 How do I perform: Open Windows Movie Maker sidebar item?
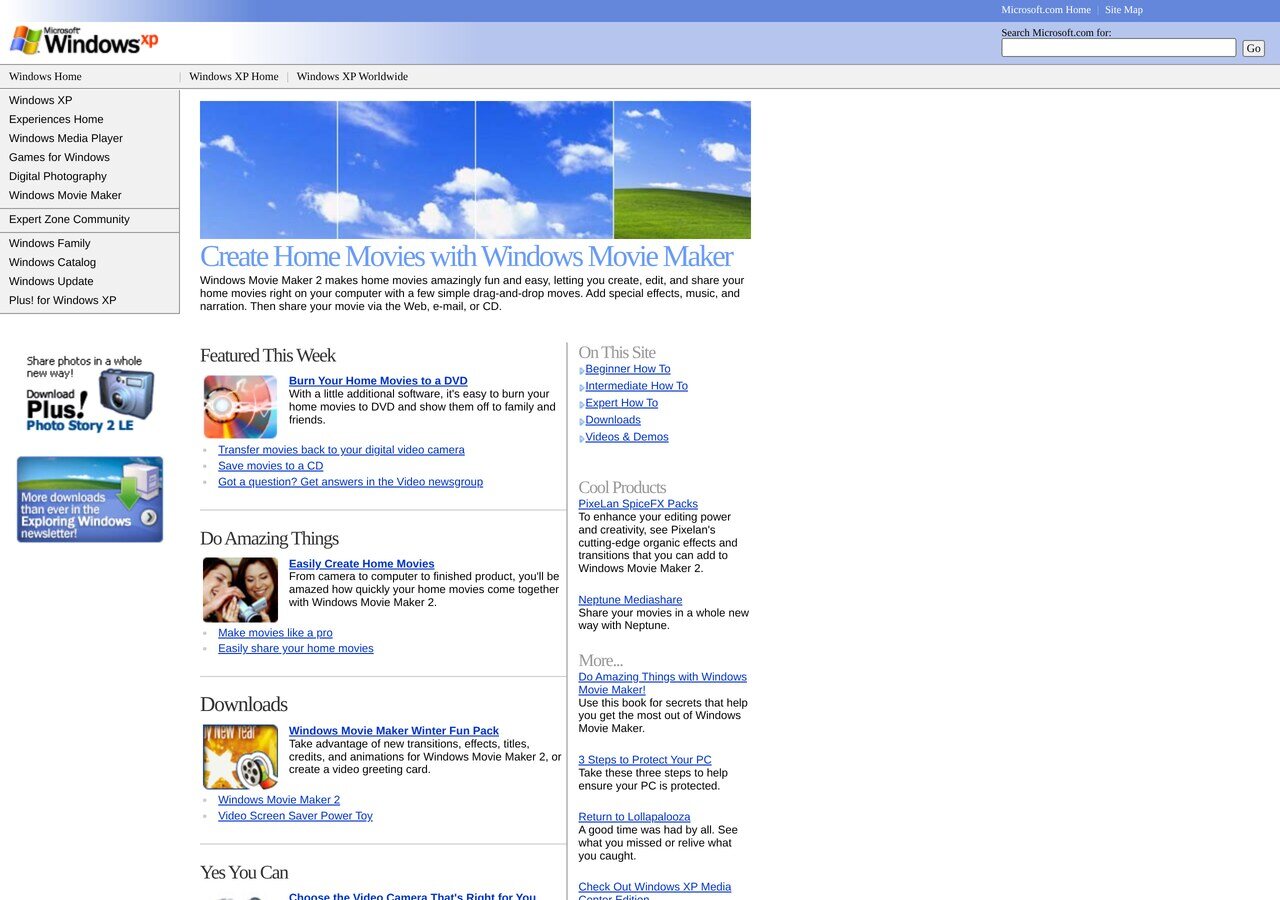[x=65, y=195]
